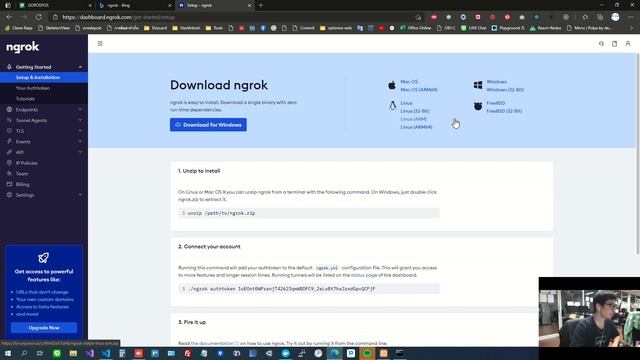The height and width of the screenshot is (360, 640).
Task: Open the Windows Start menu
Action: click(7, 353)
